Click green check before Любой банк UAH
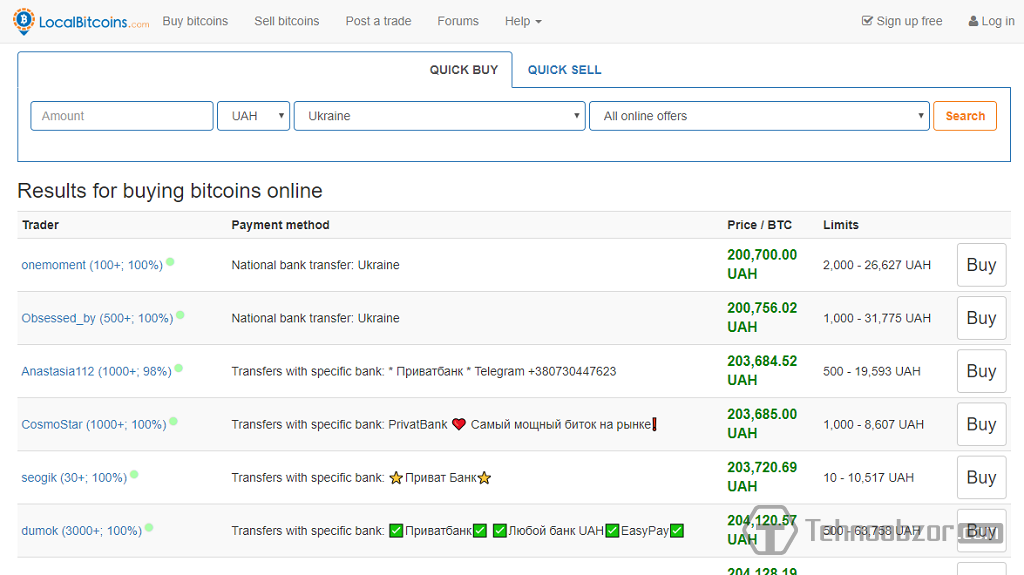1024x575 pixels. click(x=500, y=531)
